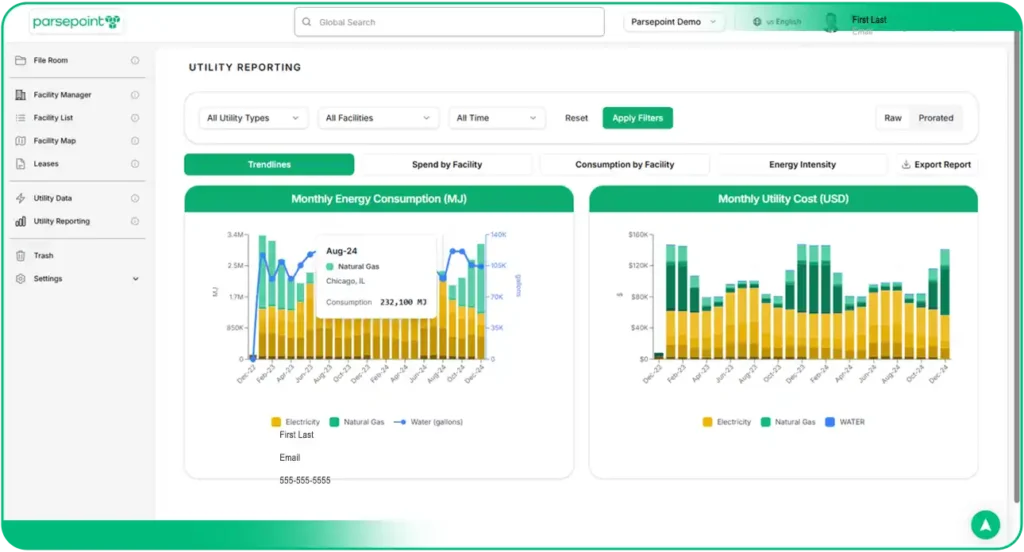This screenshot has height=552, width=1024.
Task: Click the Parsepoint logo
Action: [75, 21]
